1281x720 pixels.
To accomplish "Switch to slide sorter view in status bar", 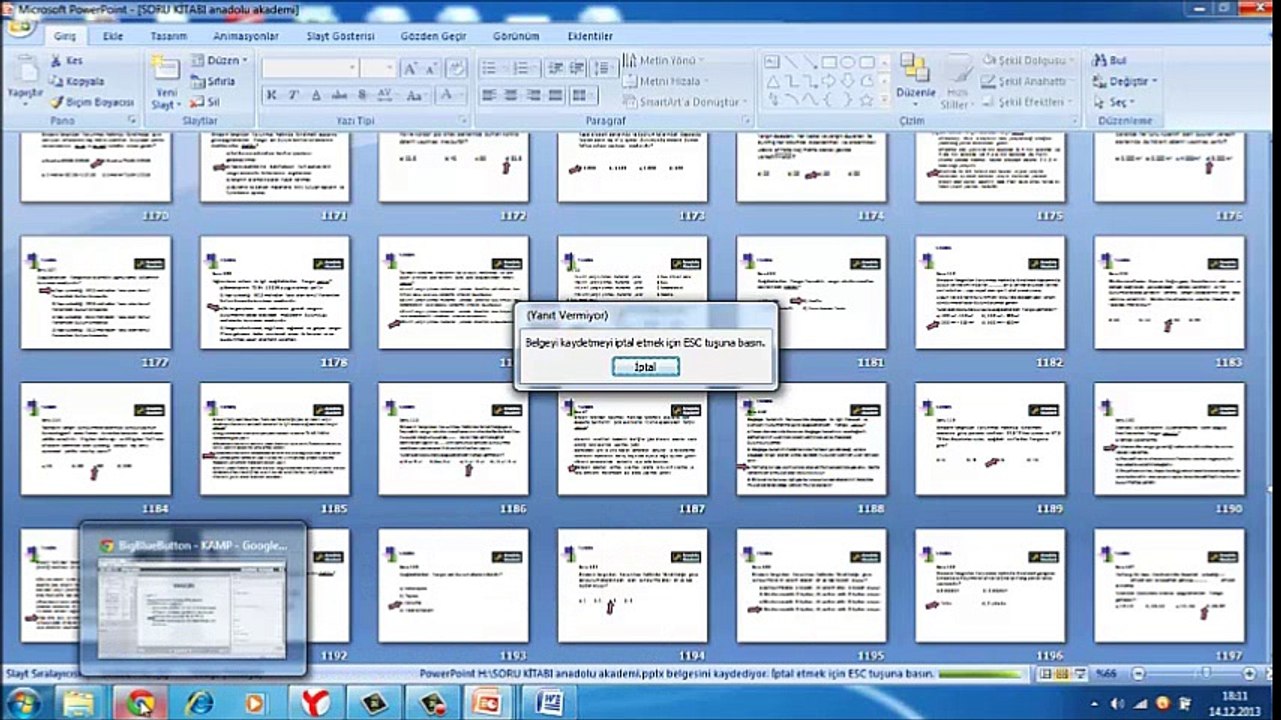I will [x=1062, y=675].
